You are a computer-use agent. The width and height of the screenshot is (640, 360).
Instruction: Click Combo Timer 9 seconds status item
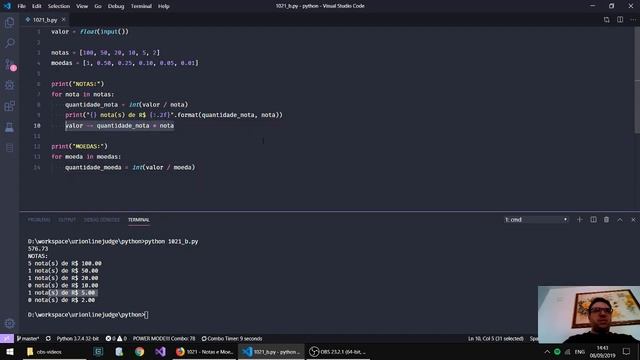pyautogui.click(x=232, y=338)
